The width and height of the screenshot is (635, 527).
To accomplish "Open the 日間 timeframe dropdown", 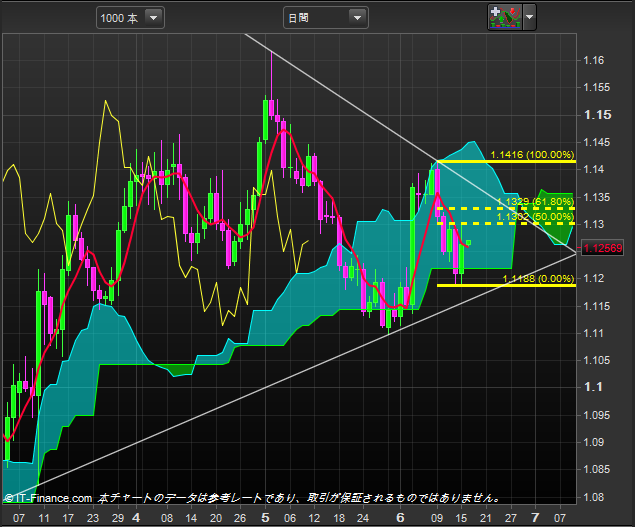I will click(x=326, y=18).
